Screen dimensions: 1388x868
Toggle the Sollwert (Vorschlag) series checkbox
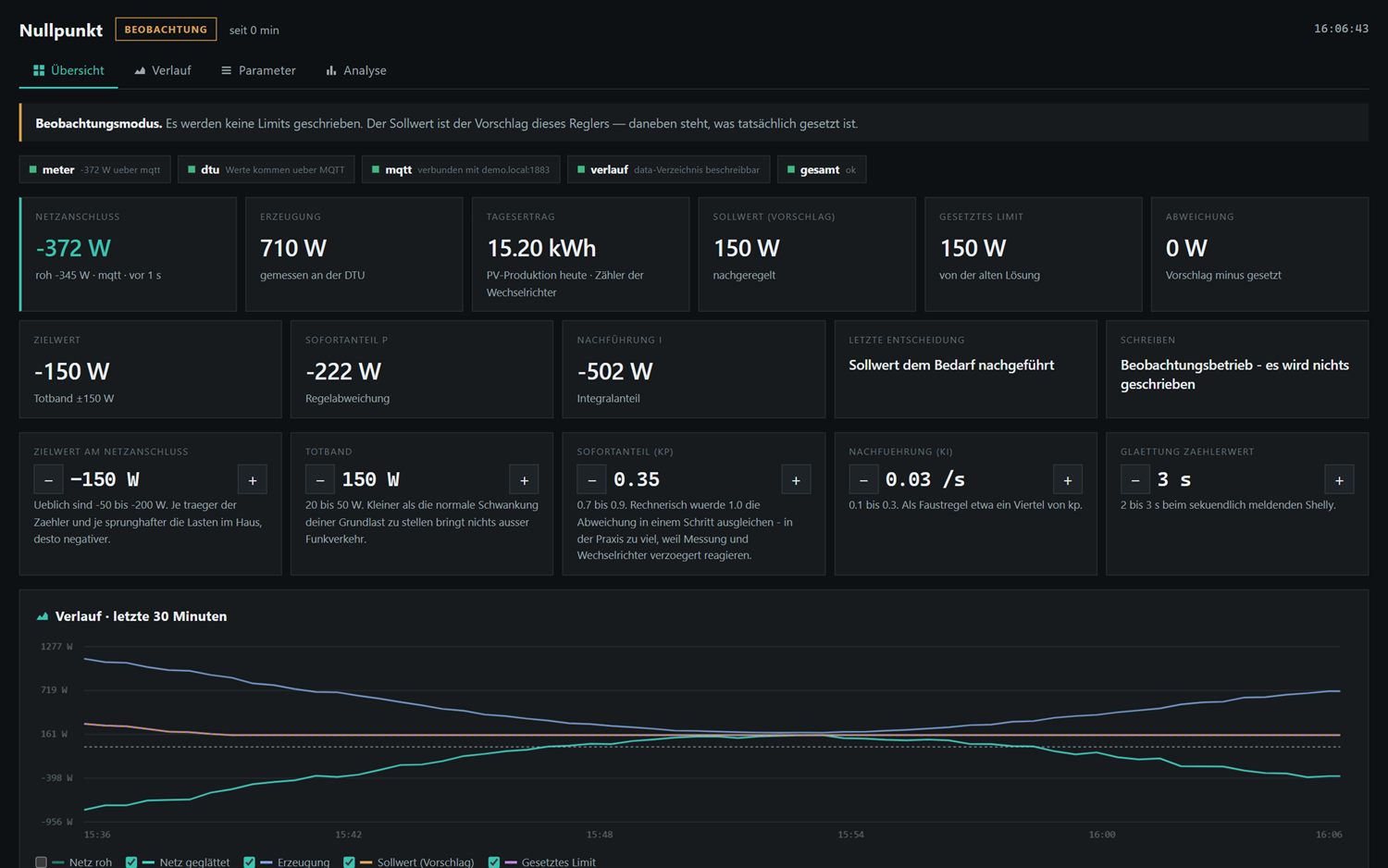[x=349, y=862]
